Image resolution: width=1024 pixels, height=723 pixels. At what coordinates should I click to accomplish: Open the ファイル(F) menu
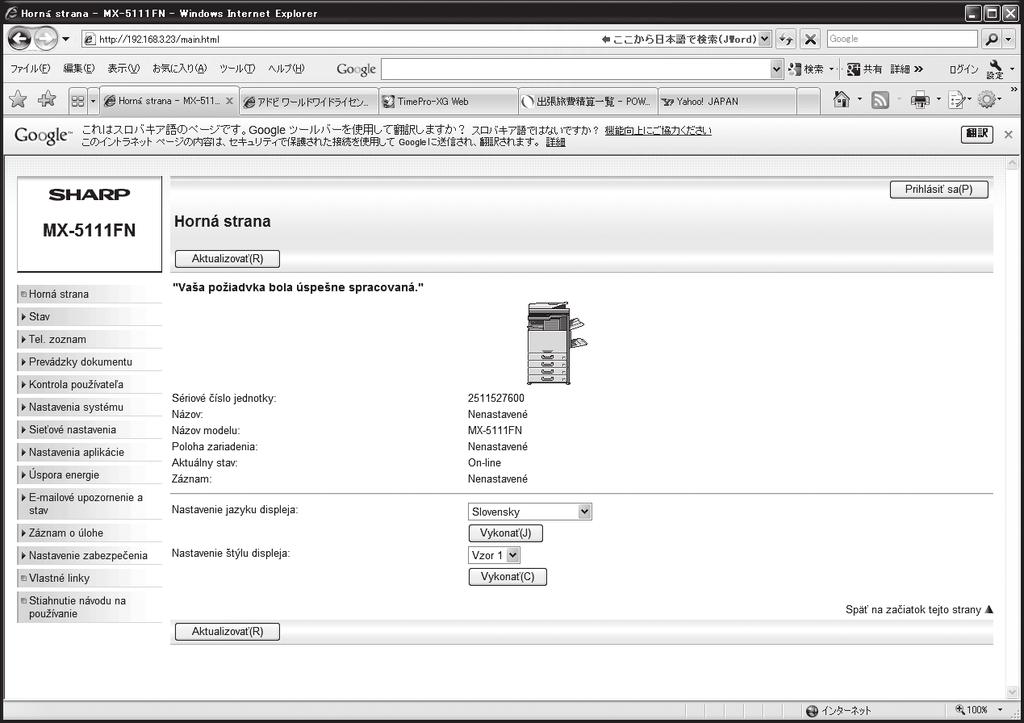[x=30, y=69]
